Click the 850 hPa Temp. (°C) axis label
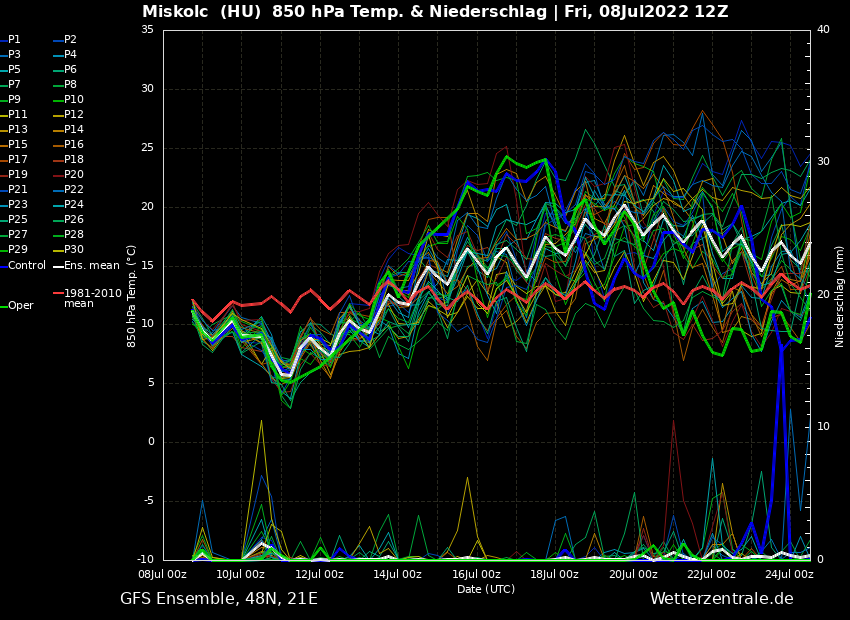The height and width of the screenshot is (620, 850). coord(132,295)
